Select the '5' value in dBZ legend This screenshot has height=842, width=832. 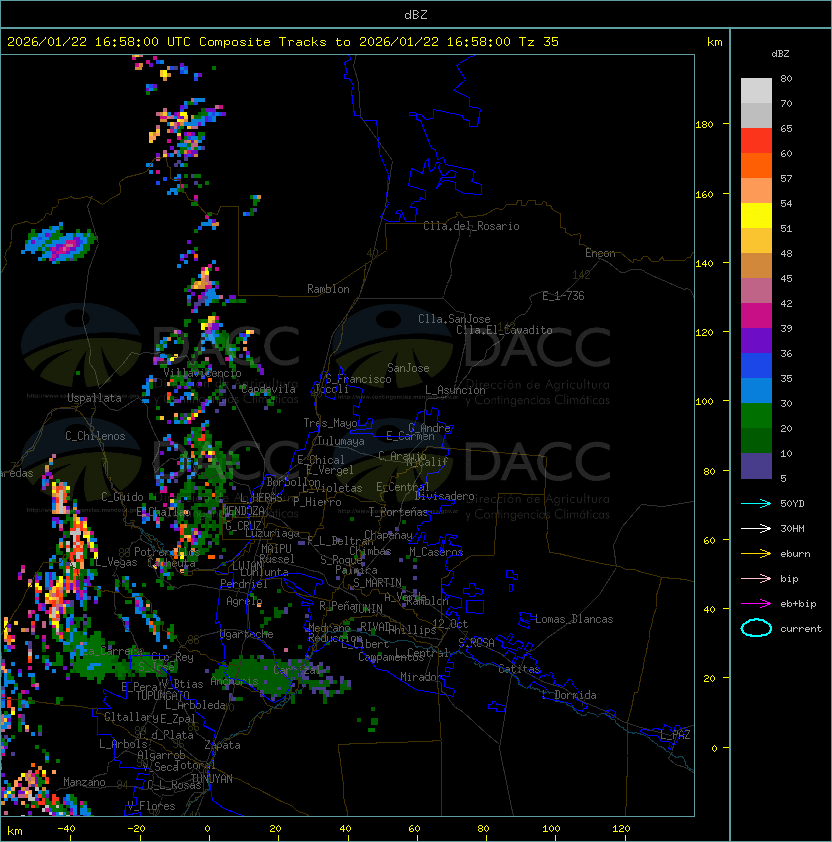coord(783,478)
